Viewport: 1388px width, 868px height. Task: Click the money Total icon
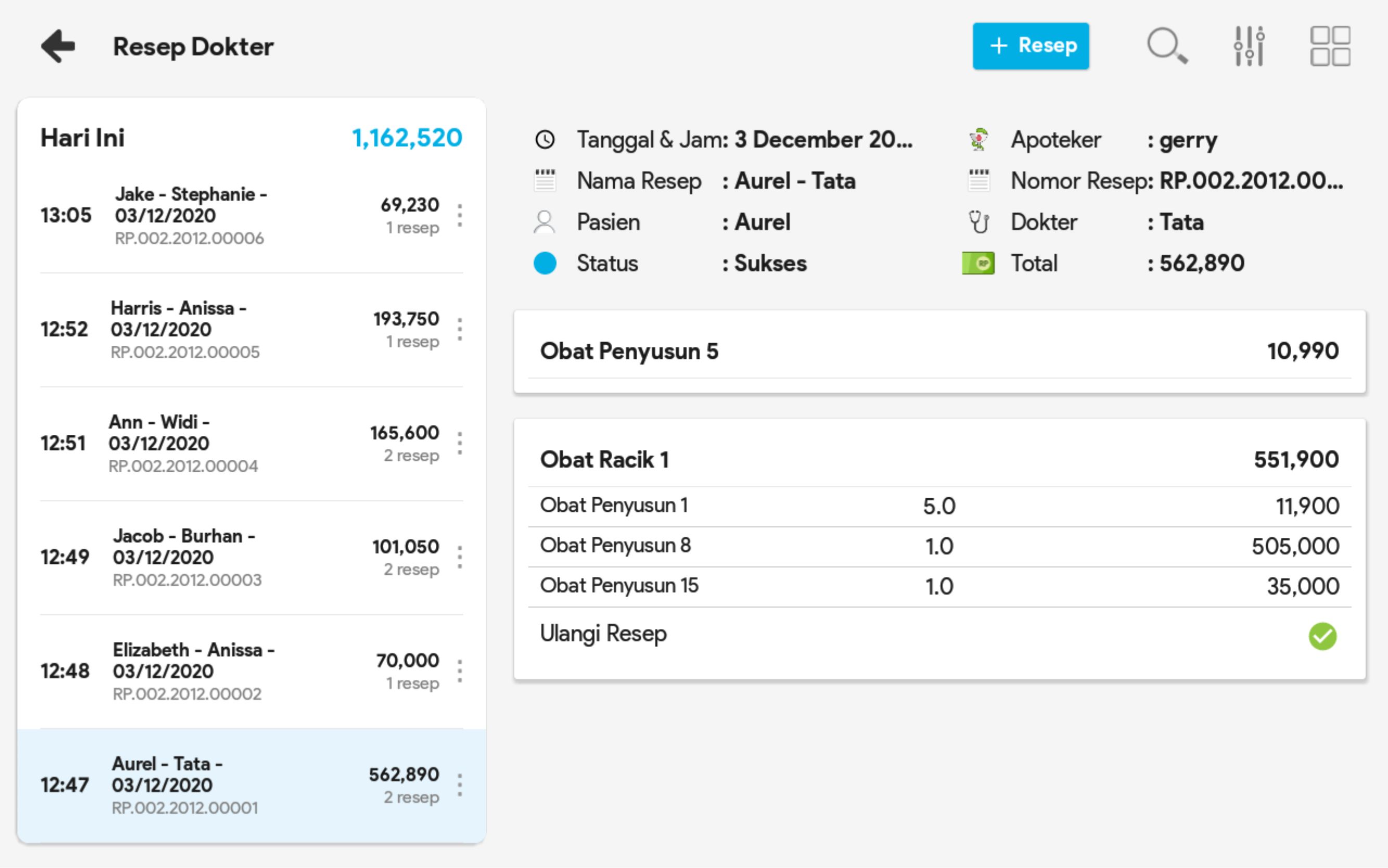click(x=978, y=263)
